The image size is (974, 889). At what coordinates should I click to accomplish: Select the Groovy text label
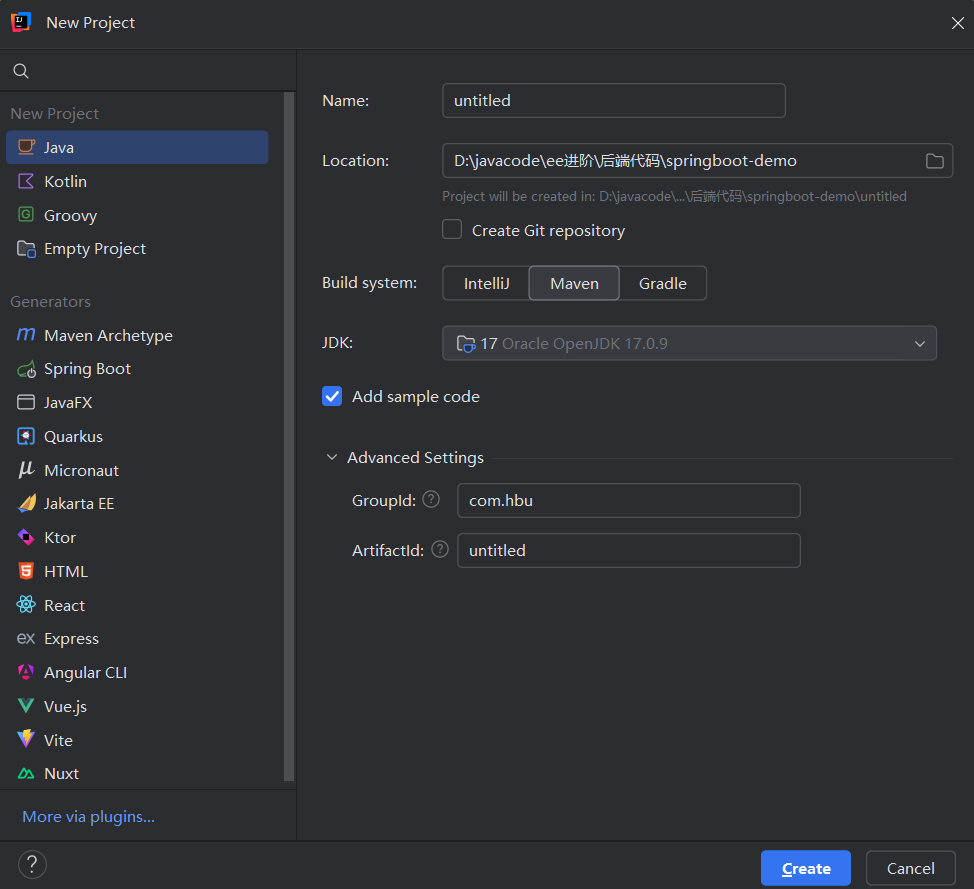point(70,216)
